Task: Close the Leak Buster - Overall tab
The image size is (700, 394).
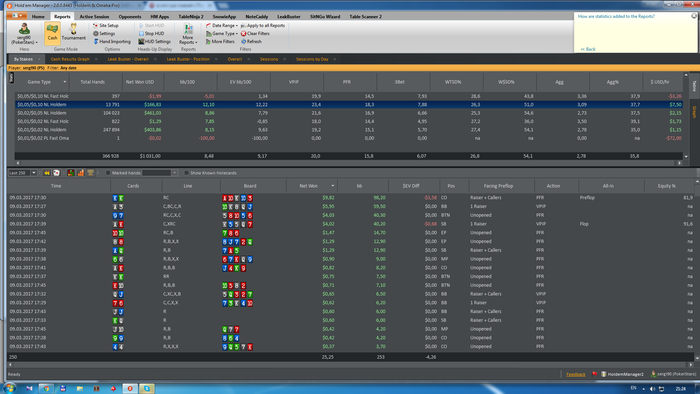Action: (x=155, y=59)
